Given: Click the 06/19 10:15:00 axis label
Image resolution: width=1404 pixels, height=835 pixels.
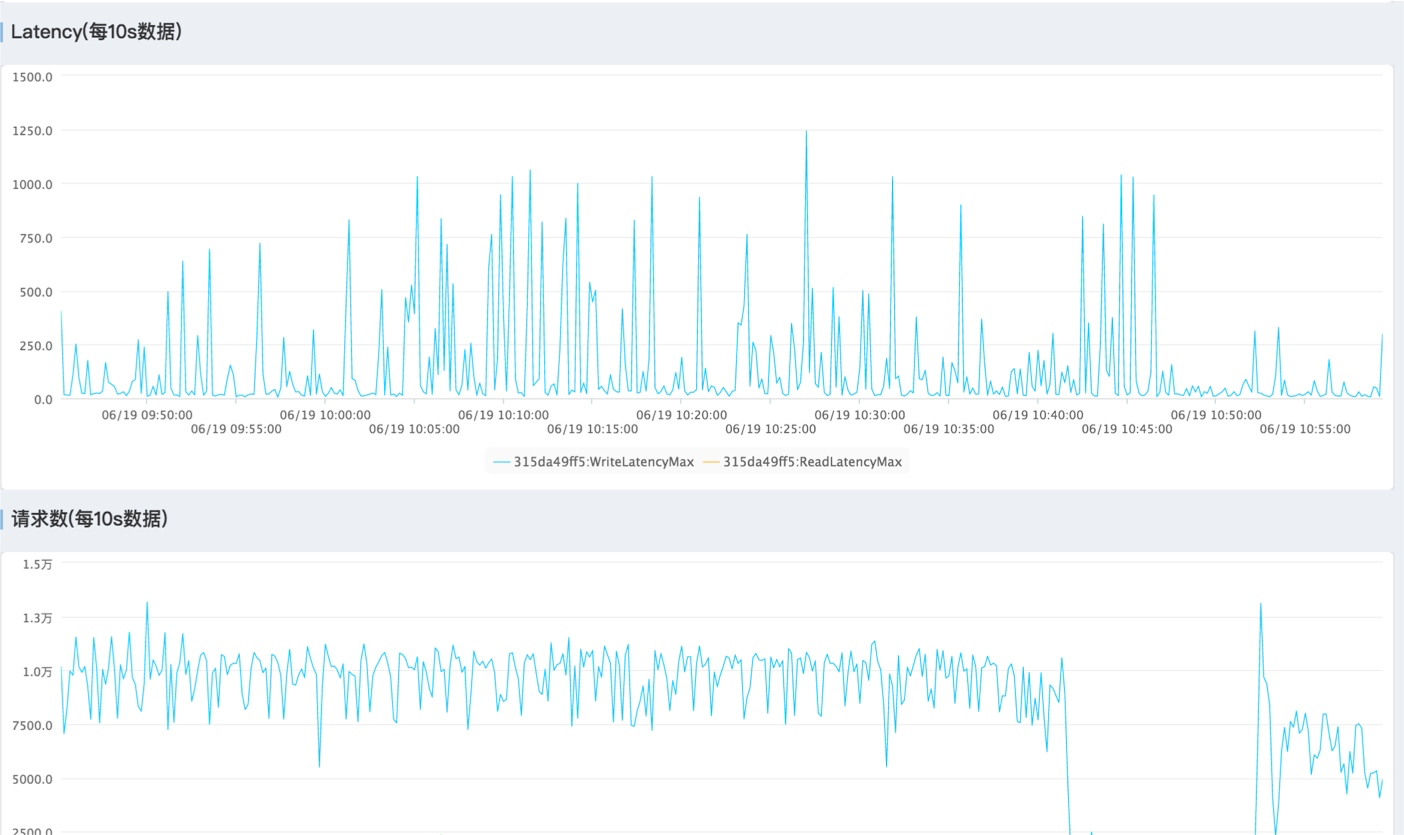Looking at the screenshot, I should point(592,429).
